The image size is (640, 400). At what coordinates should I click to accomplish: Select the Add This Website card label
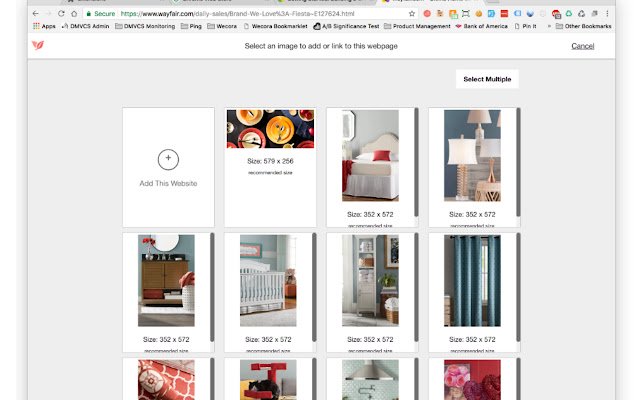[168, 183]
